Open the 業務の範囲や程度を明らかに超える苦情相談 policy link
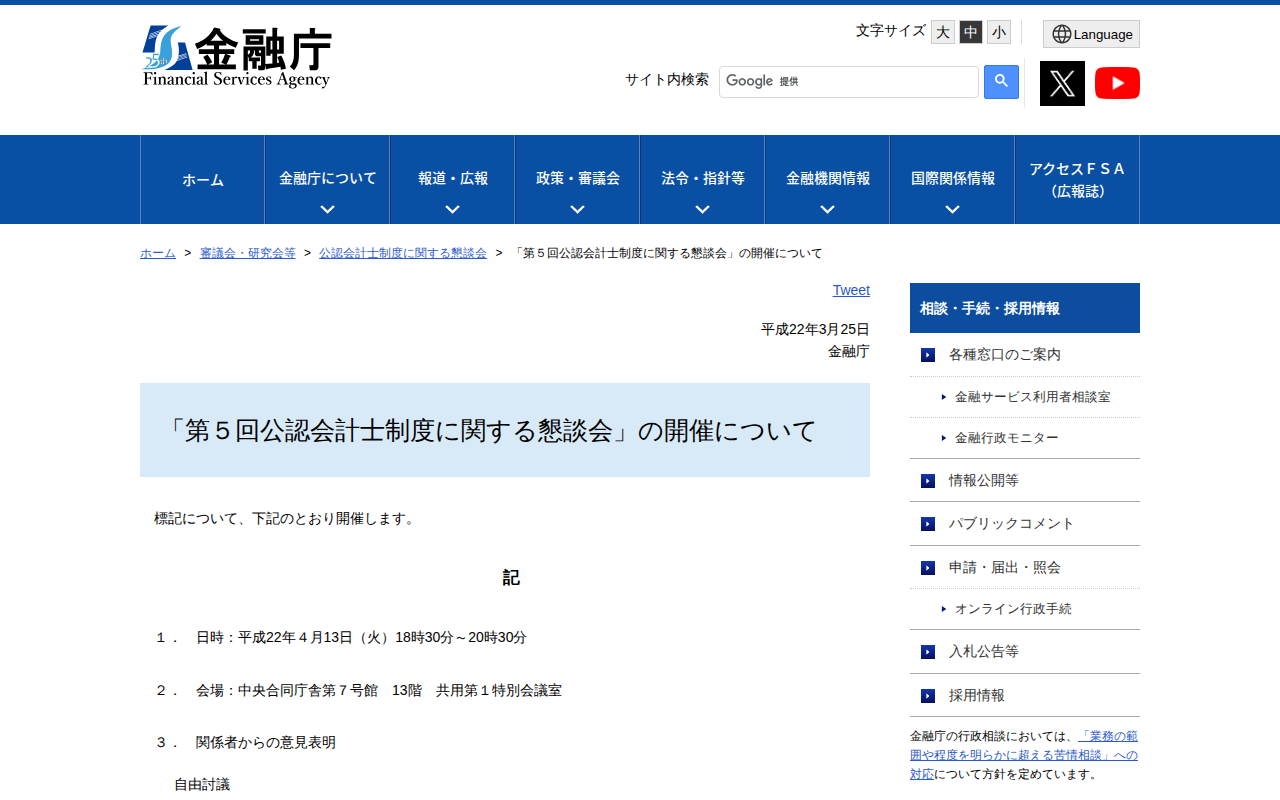Viewport: 1280px width, 800px height. click(1024, 755)
